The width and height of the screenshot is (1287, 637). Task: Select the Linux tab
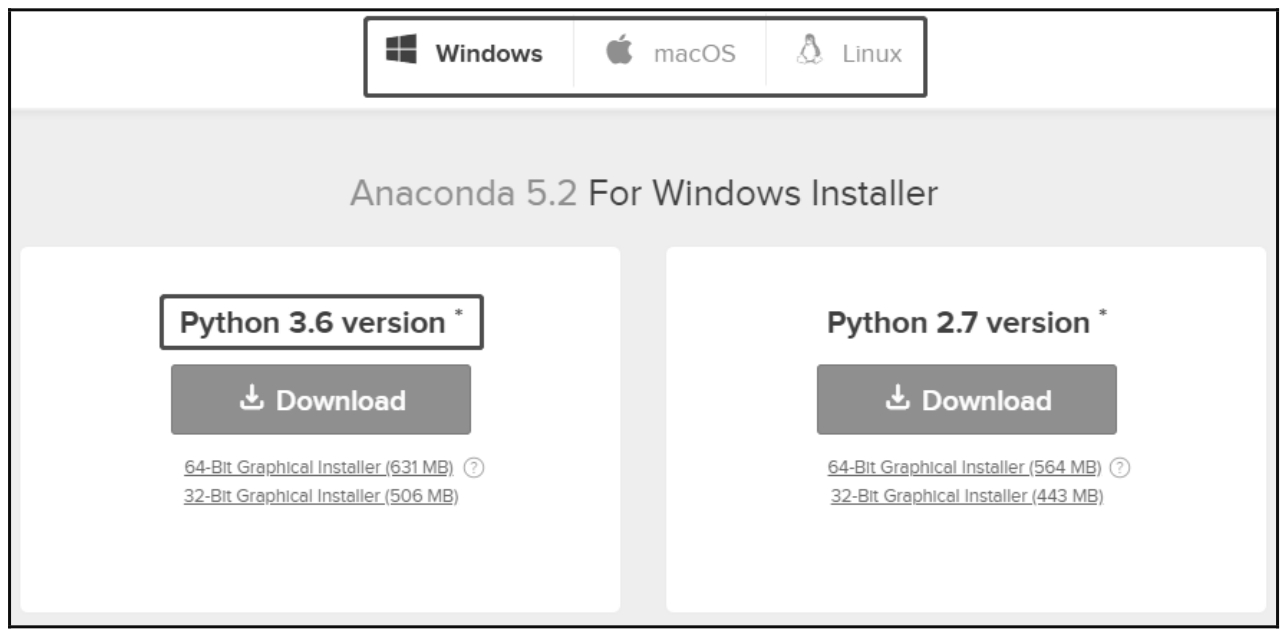[847, 54]
